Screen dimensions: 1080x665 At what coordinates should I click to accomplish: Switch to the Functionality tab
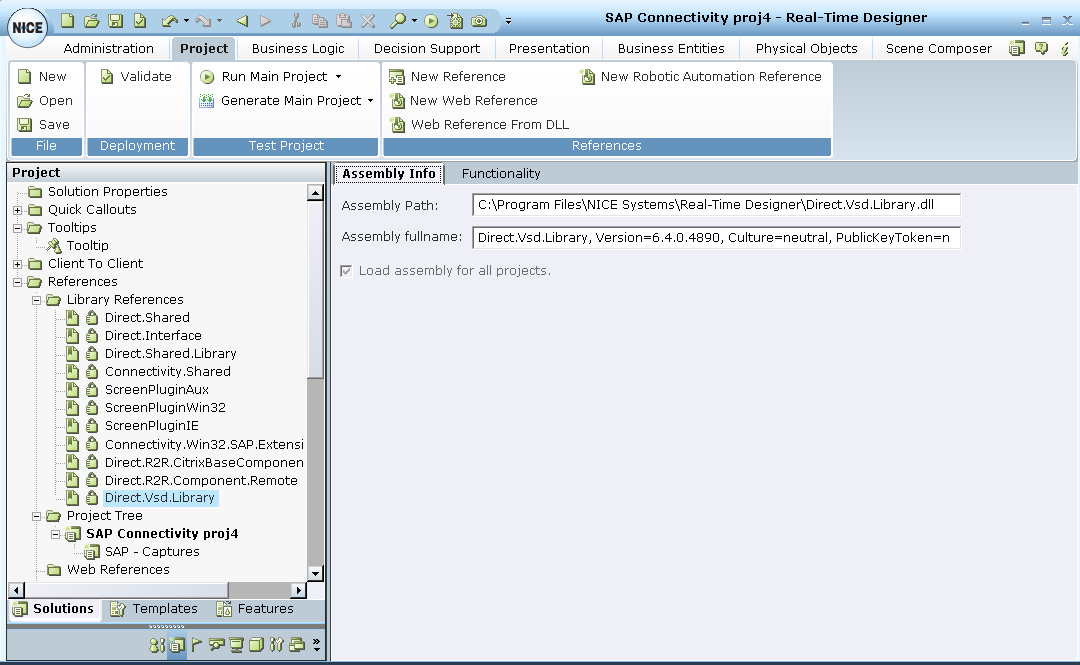pos(501,174)
